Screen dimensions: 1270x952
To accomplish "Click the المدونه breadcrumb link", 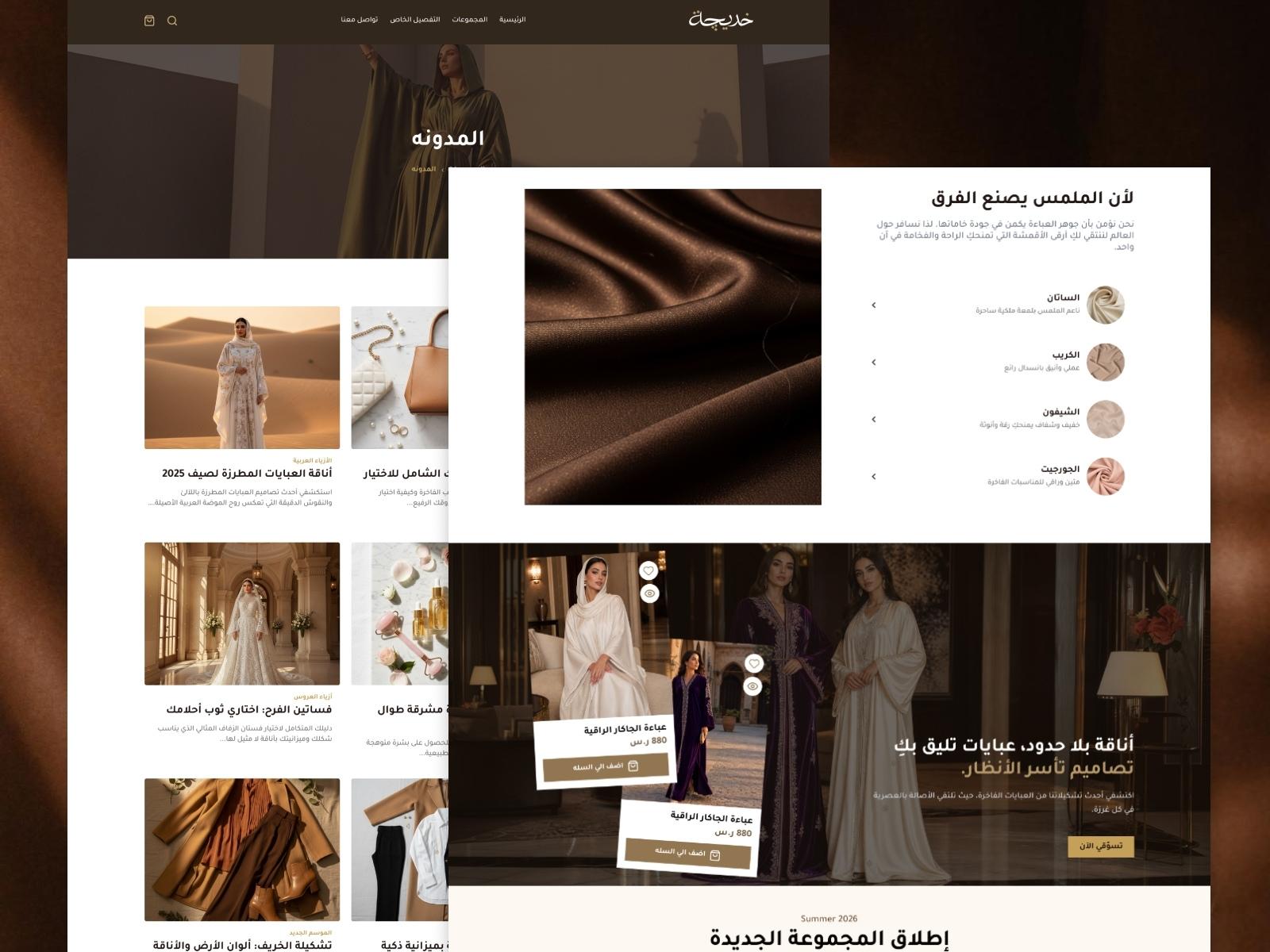I will [x=424, y=169].
